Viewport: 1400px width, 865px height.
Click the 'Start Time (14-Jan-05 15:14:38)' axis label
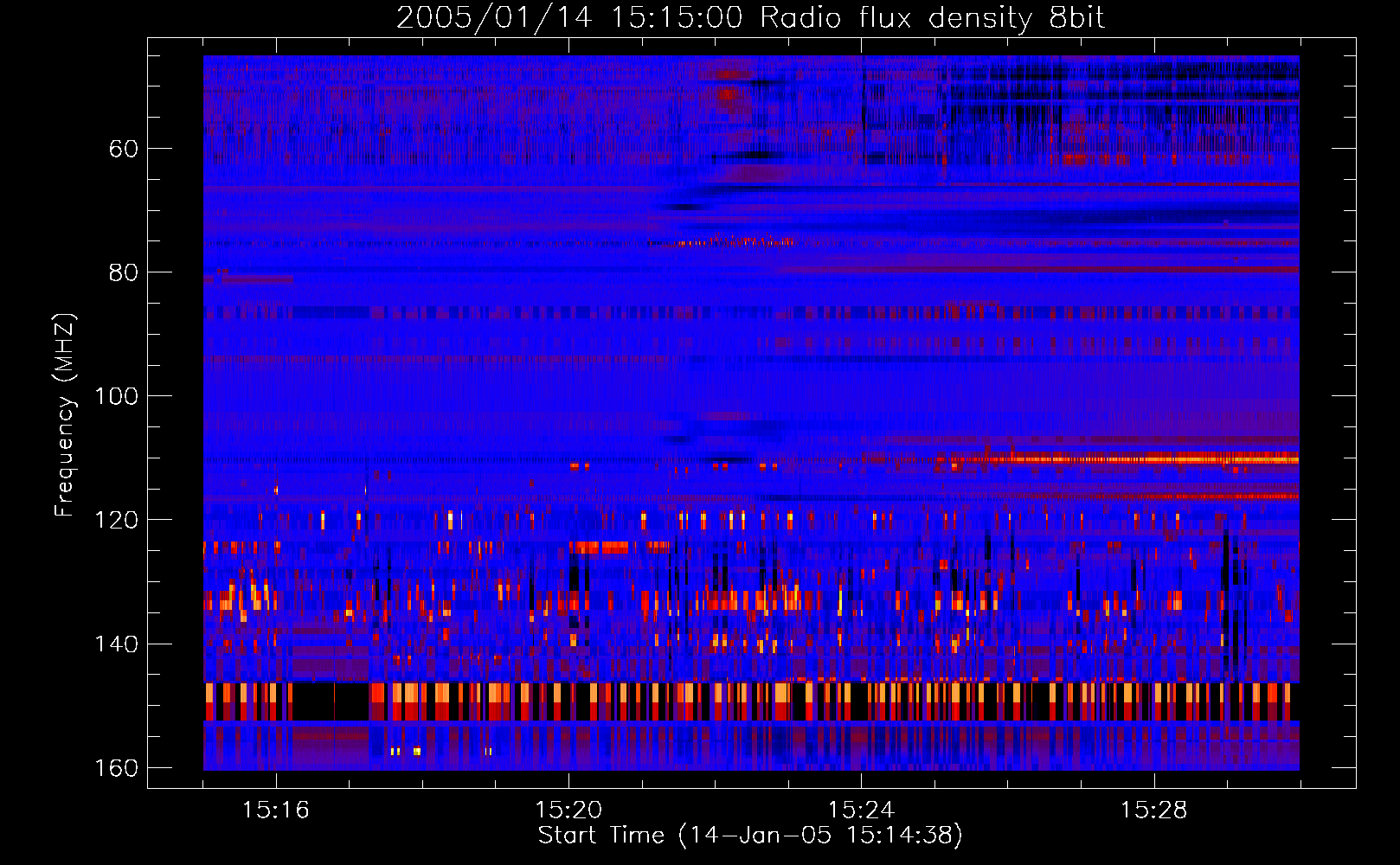(x=750, y=836)
